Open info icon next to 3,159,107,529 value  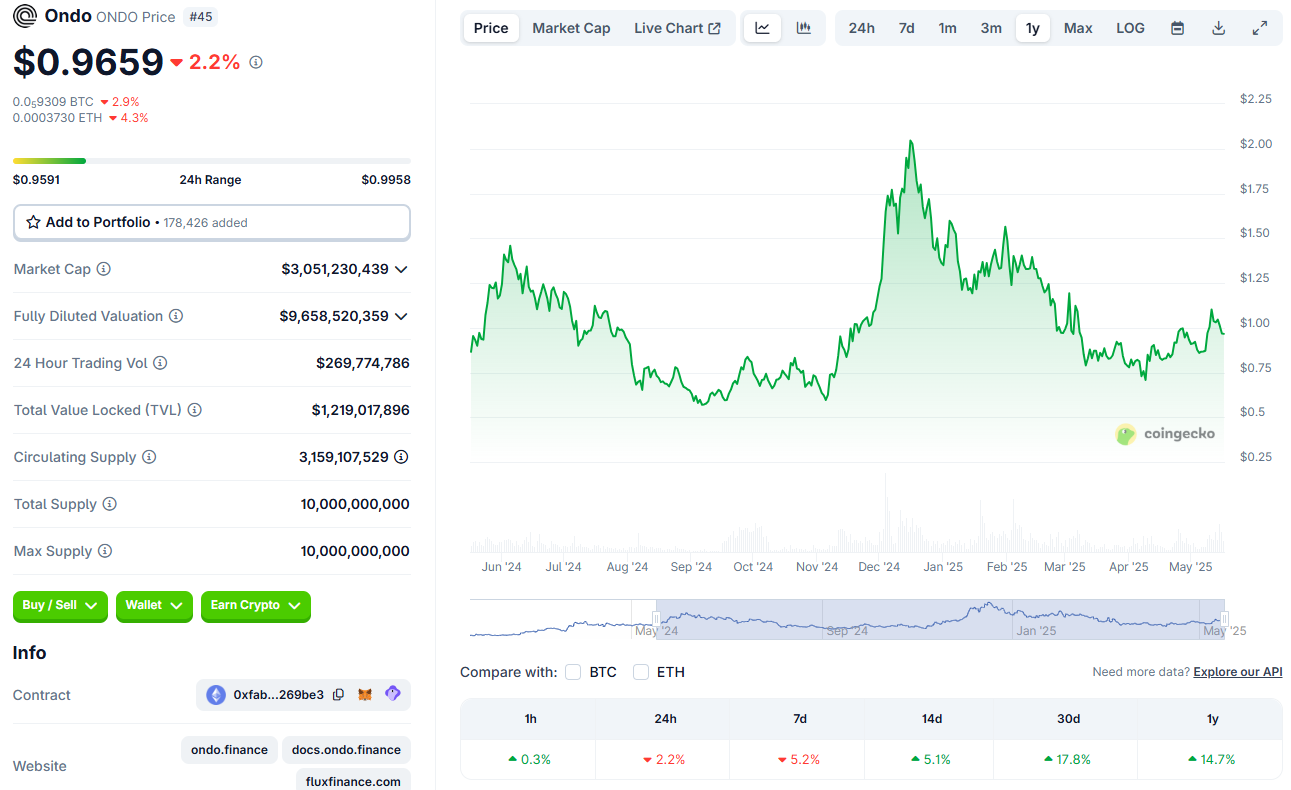click(401, 457)
